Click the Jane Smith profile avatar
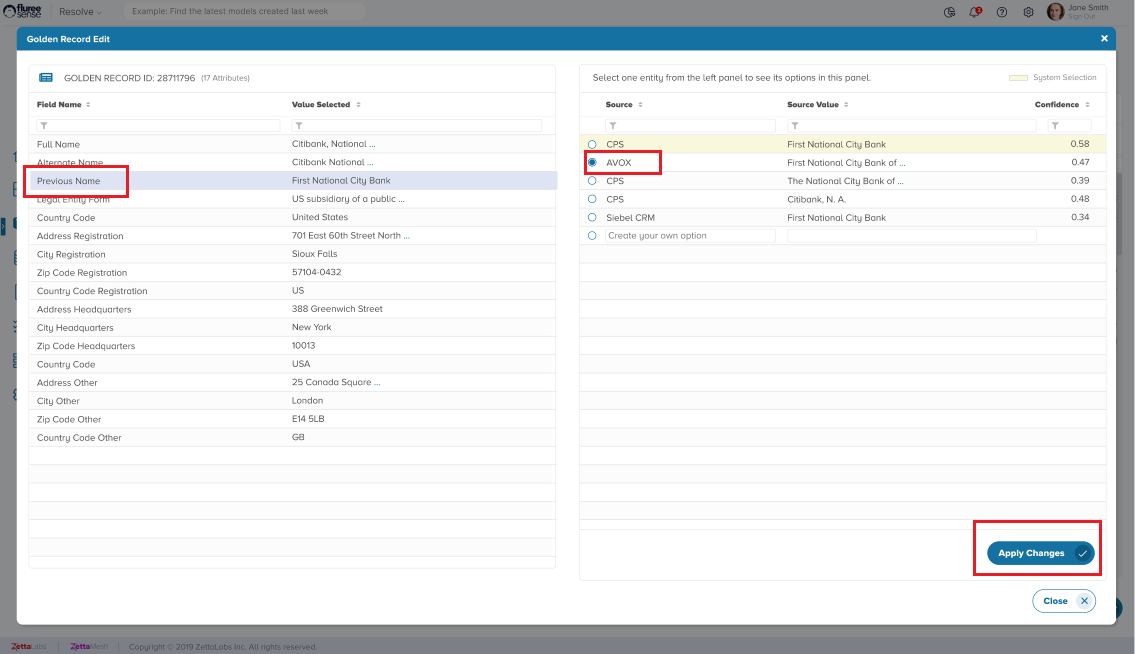 click(1055, 12)
